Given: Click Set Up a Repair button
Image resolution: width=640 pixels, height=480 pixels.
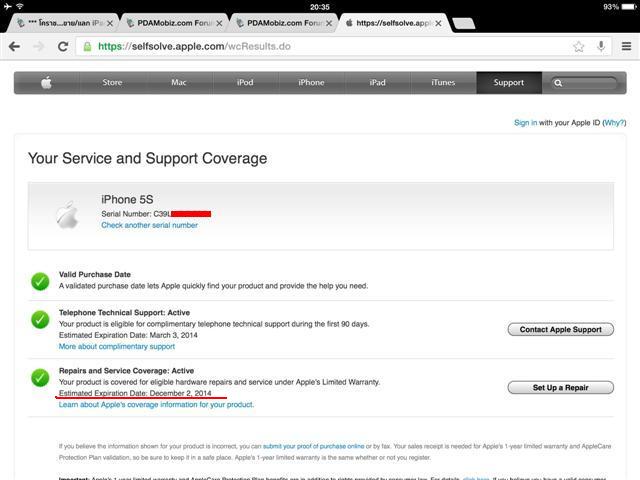Looking at the screenshot, I should (560, 388).
